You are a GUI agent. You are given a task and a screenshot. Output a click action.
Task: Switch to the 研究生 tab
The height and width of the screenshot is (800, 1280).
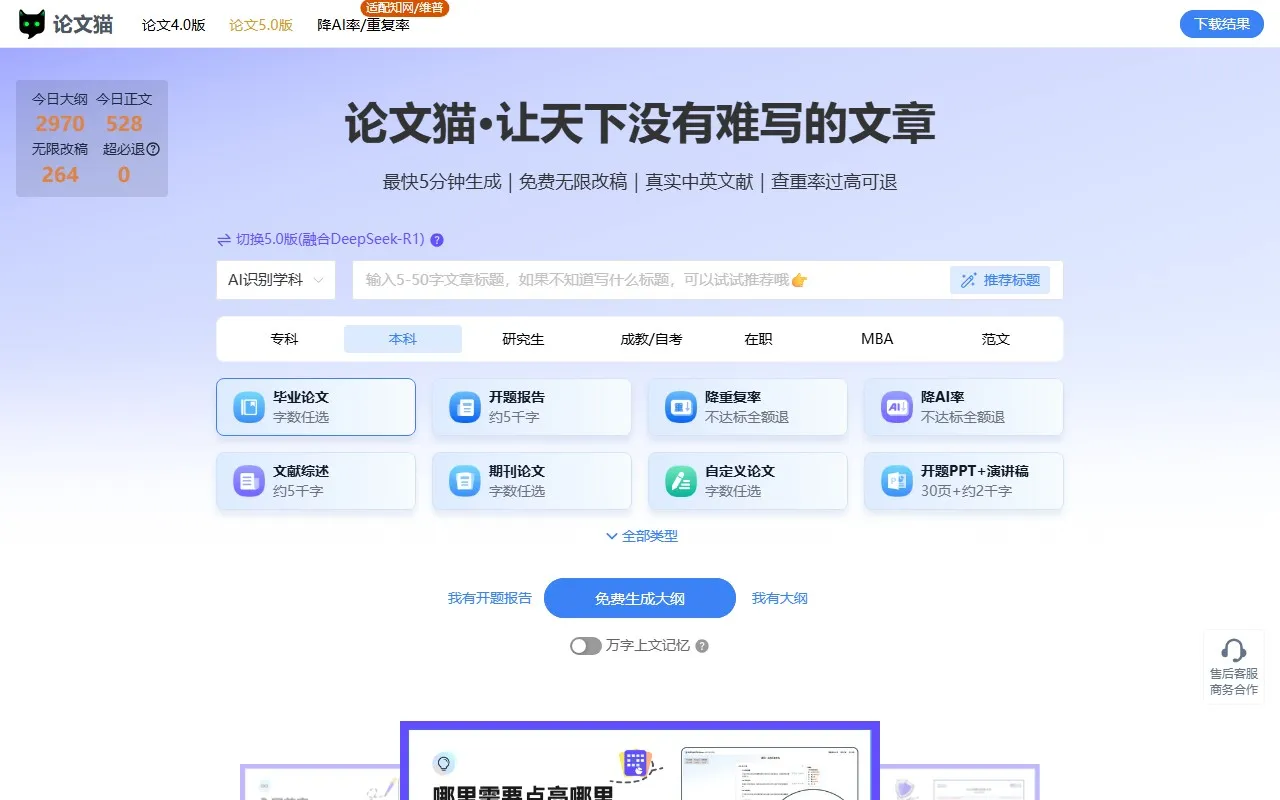click(x=521, y=339)
